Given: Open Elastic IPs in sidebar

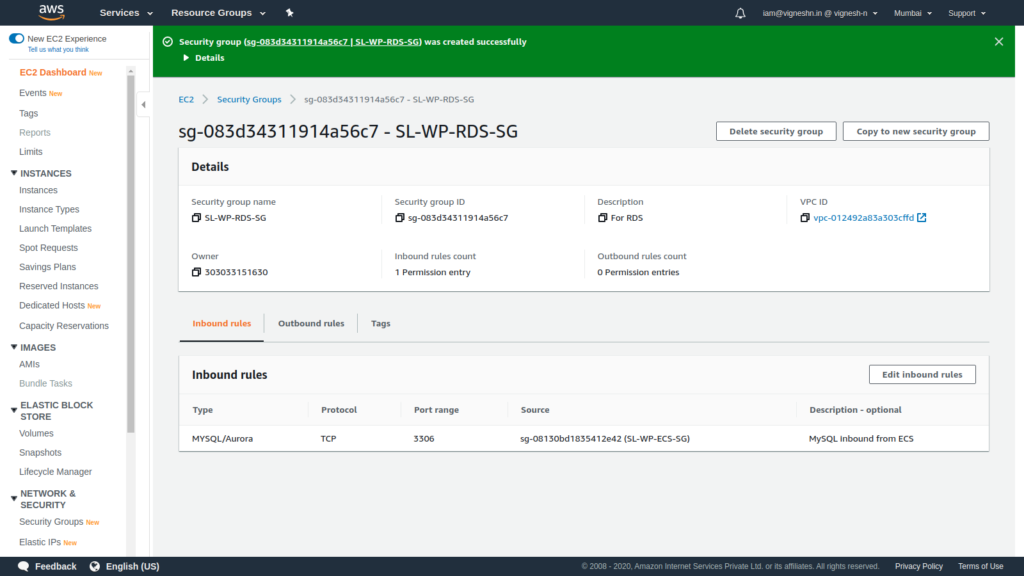Looking at the screenshot, I should 40,542.
